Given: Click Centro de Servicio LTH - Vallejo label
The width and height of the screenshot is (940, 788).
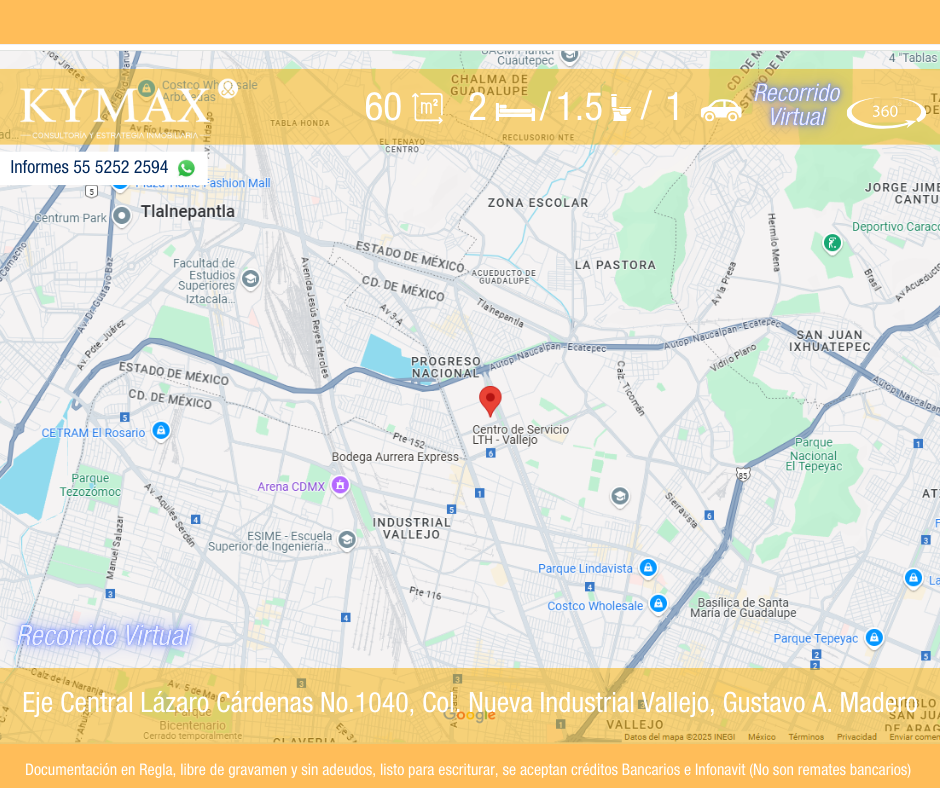Looking at the screenshot, I should [520, 435].
